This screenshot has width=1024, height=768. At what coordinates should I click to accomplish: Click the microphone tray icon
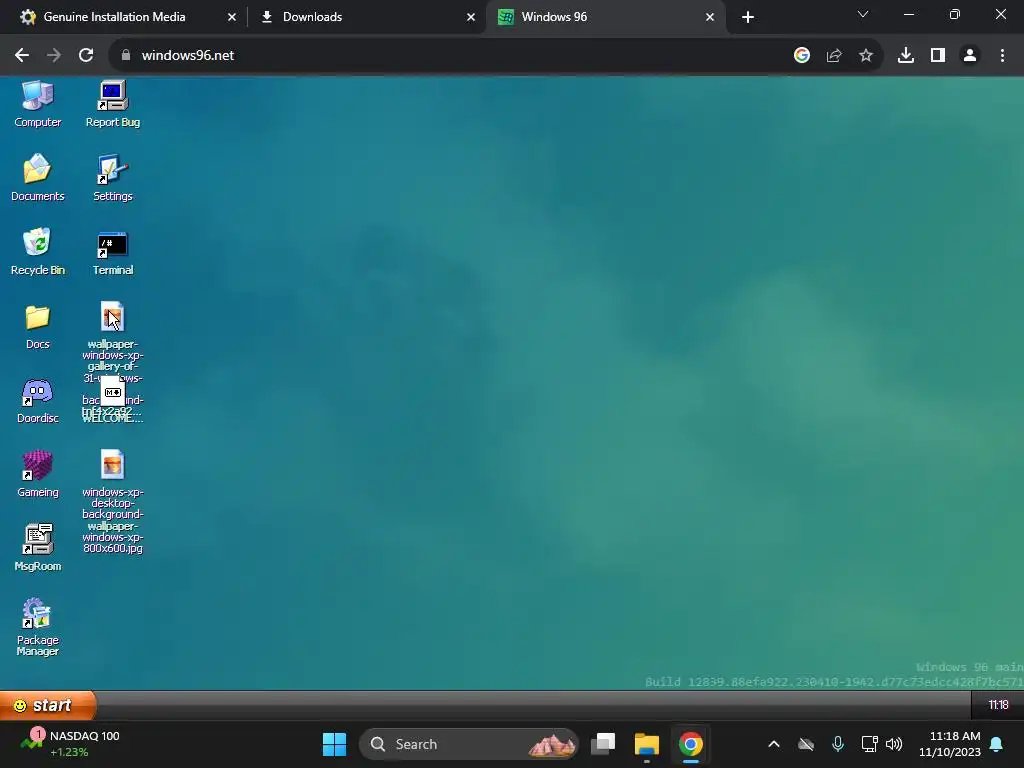[x=838, y=744]
